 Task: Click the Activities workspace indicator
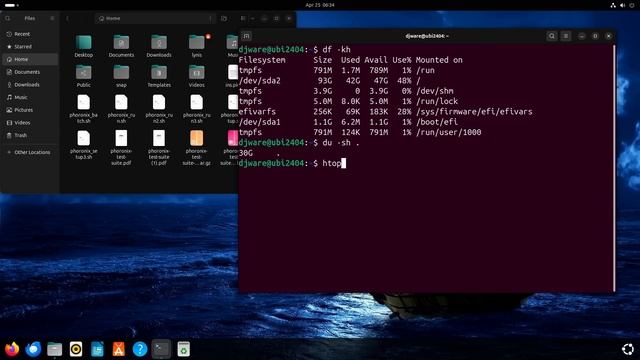(11, 5)
